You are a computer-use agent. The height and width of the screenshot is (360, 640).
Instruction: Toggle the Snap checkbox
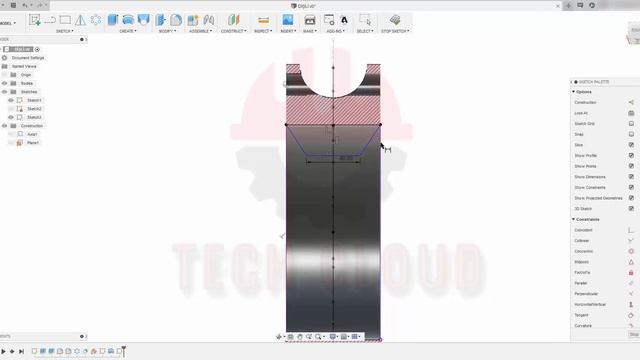pyautogui.click(x=631, y=134)
